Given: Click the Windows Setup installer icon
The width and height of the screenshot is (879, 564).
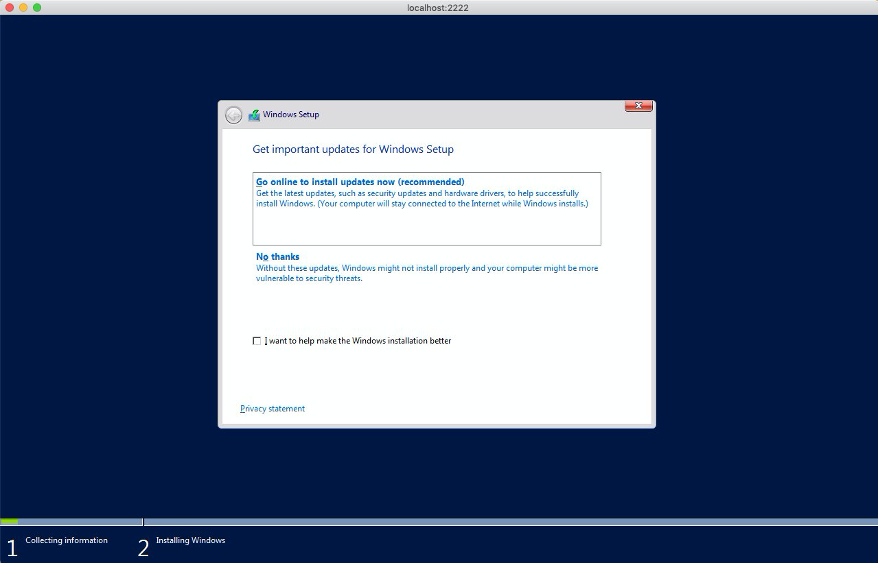Looking at the screenshot, I should pos(254,115).
